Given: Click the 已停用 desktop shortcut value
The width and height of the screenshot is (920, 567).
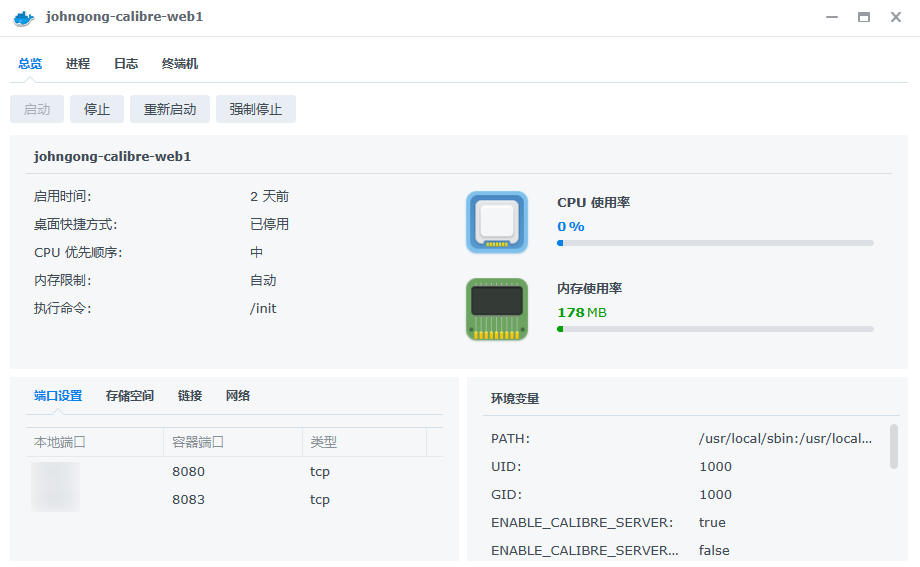Looking at the screenshot, I should click(269, 224).
